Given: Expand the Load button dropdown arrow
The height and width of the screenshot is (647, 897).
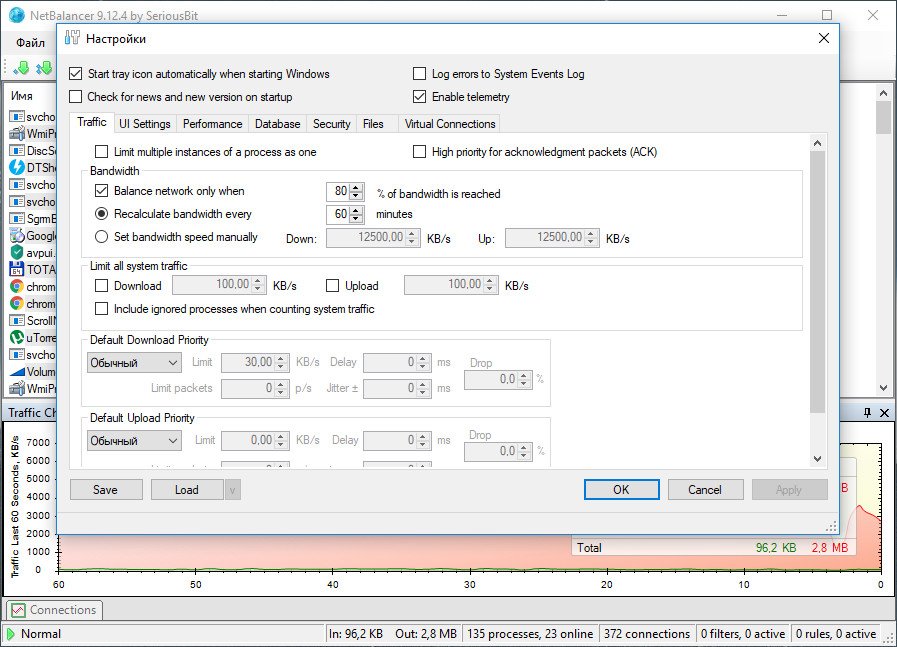Looking at the screenshot, I should pos(232,490).
